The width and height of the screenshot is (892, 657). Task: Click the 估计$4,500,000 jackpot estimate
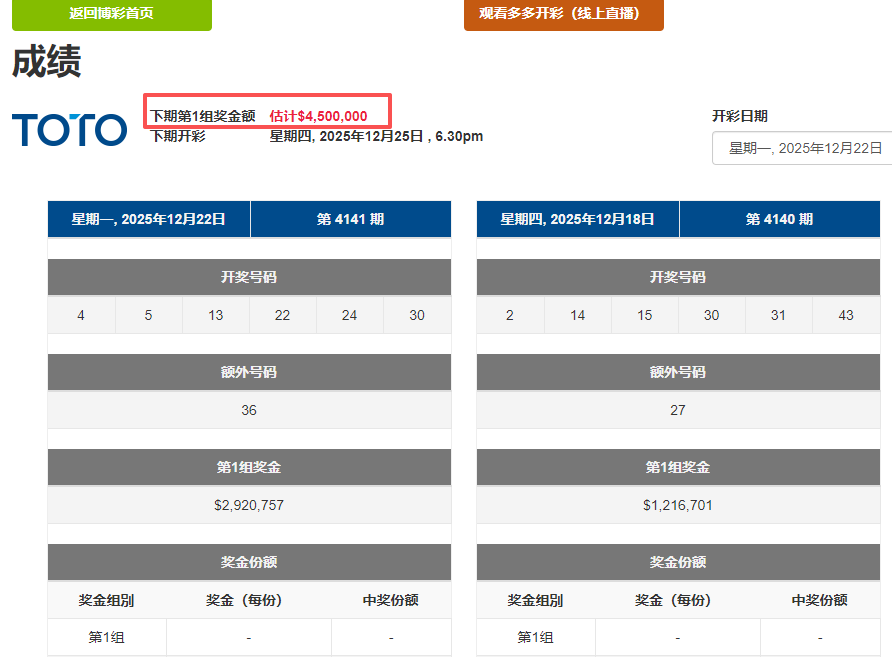318,116
